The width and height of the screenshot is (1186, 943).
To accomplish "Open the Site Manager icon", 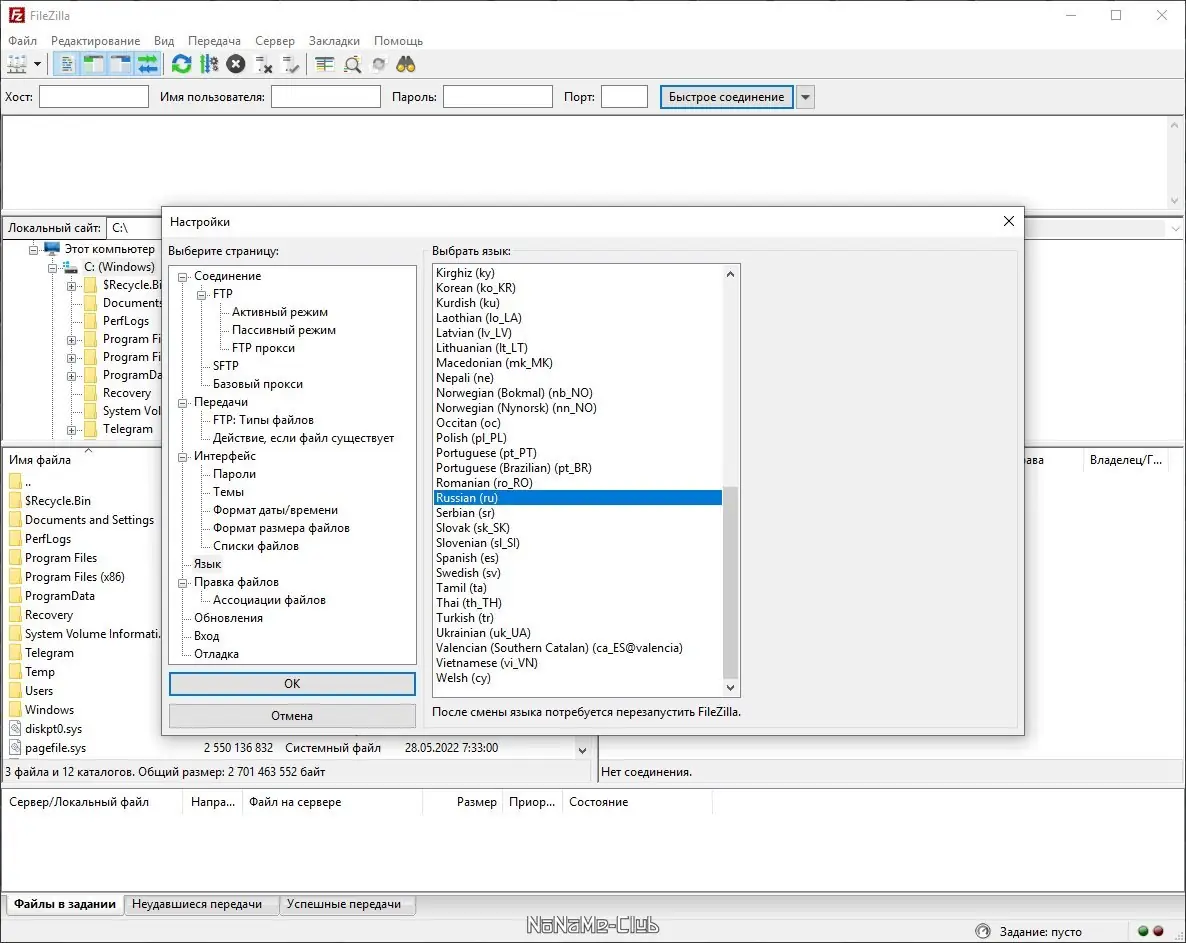I will click(17, 65).
